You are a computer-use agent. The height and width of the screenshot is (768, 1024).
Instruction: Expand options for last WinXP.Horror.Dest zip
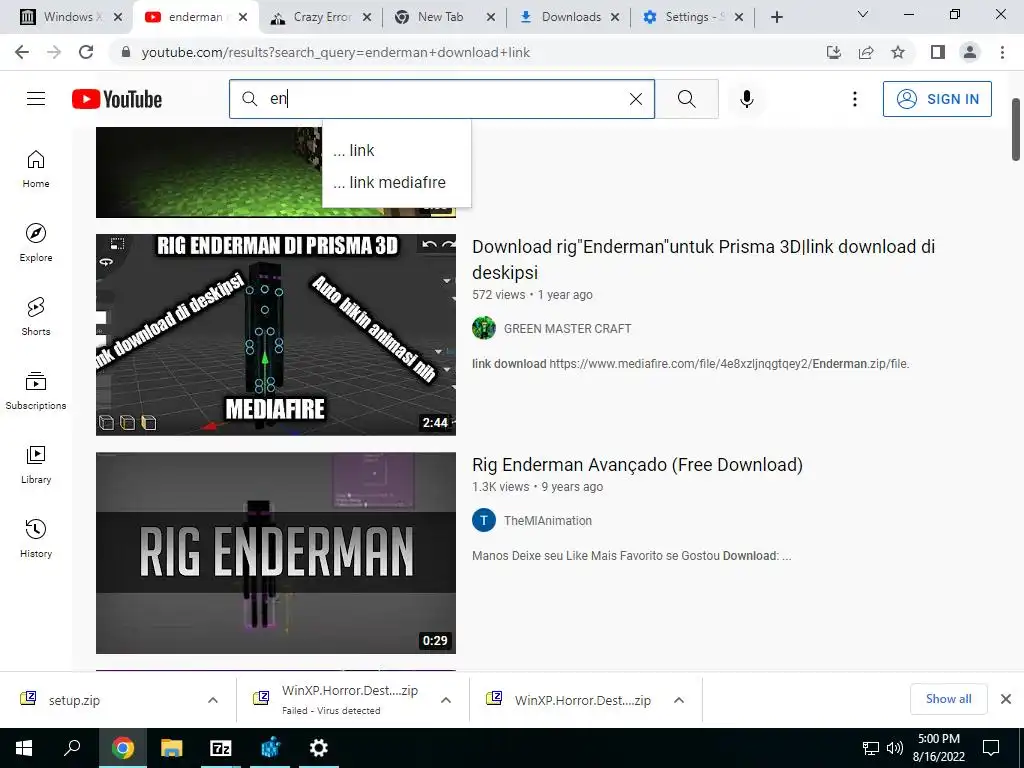point(679,700)
